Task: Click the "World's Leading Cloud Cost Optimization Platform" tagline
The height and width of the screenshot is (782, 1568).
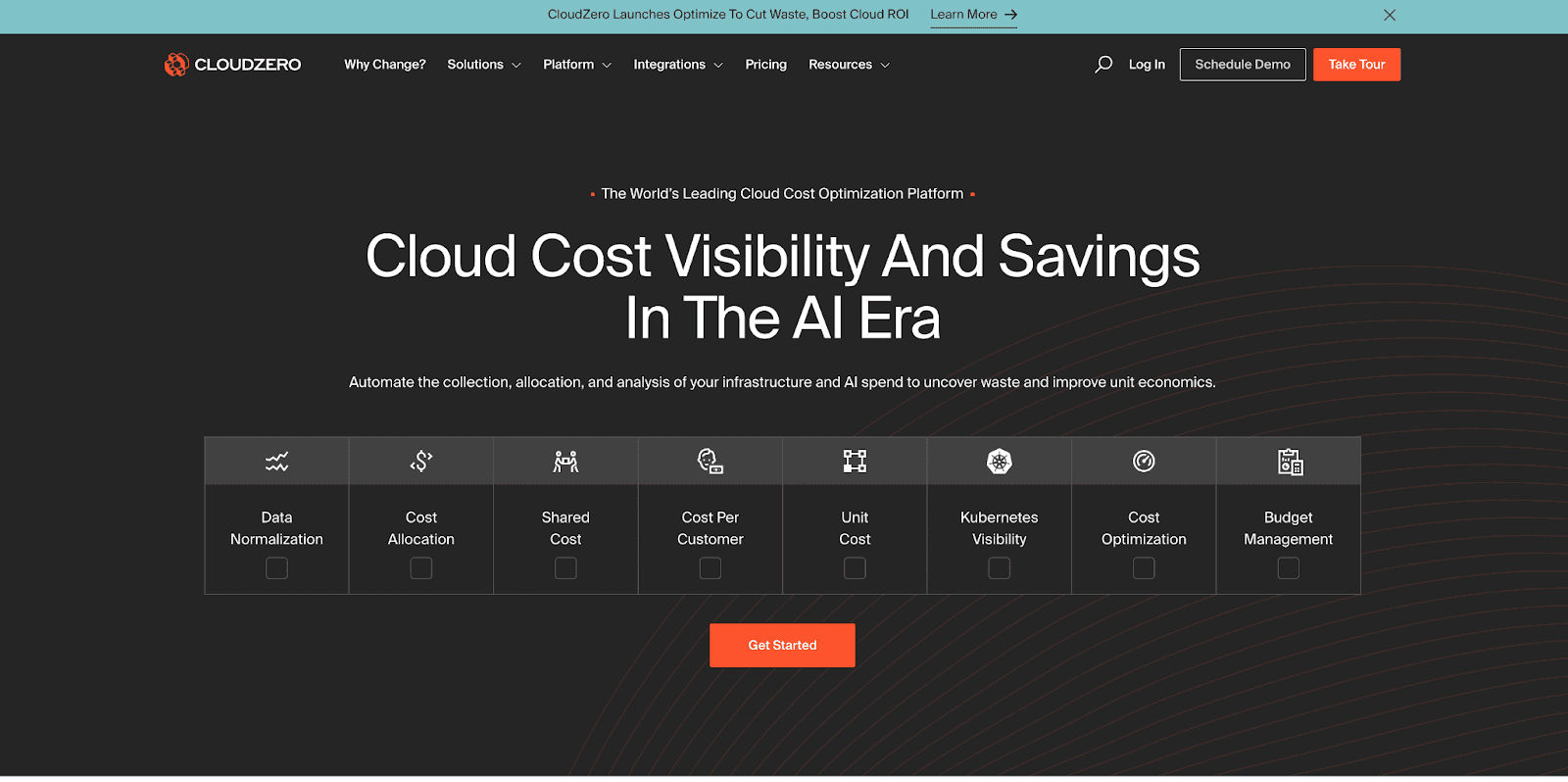Action: click(782, 194)
